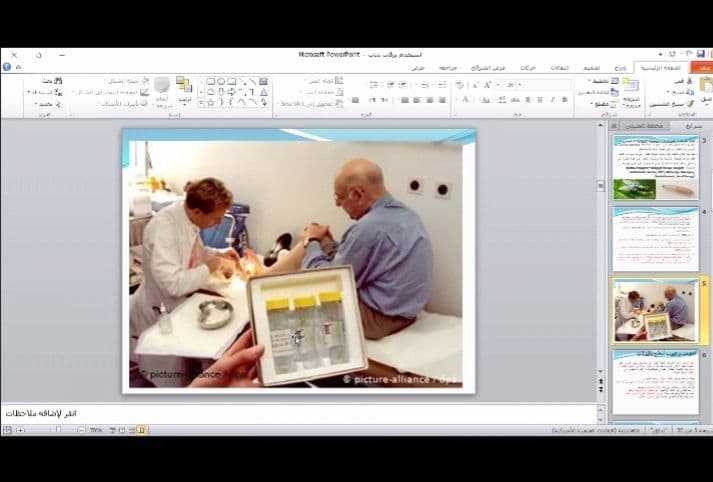
Task: Select slide 6 thumbnail in slide panel
Action: point(655,383)
